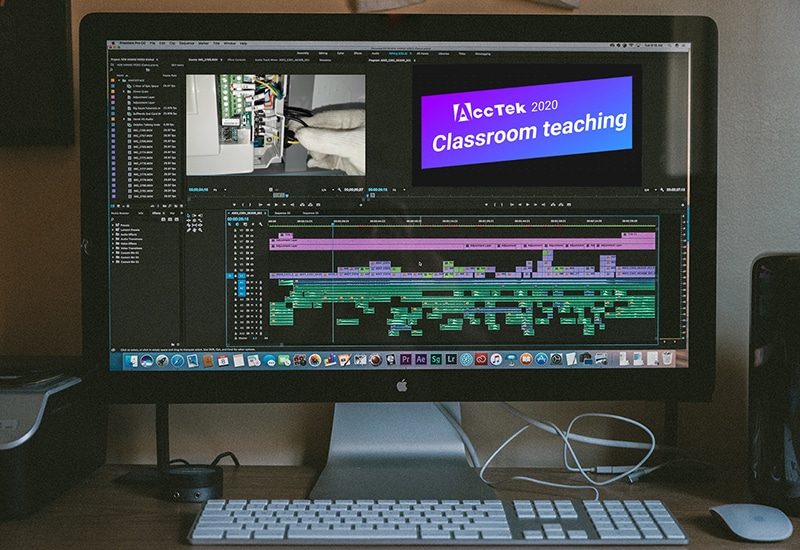Export frame camera icon in Program monitor
This screenshot has width=800, height=550.
click(x=569, y=205)
